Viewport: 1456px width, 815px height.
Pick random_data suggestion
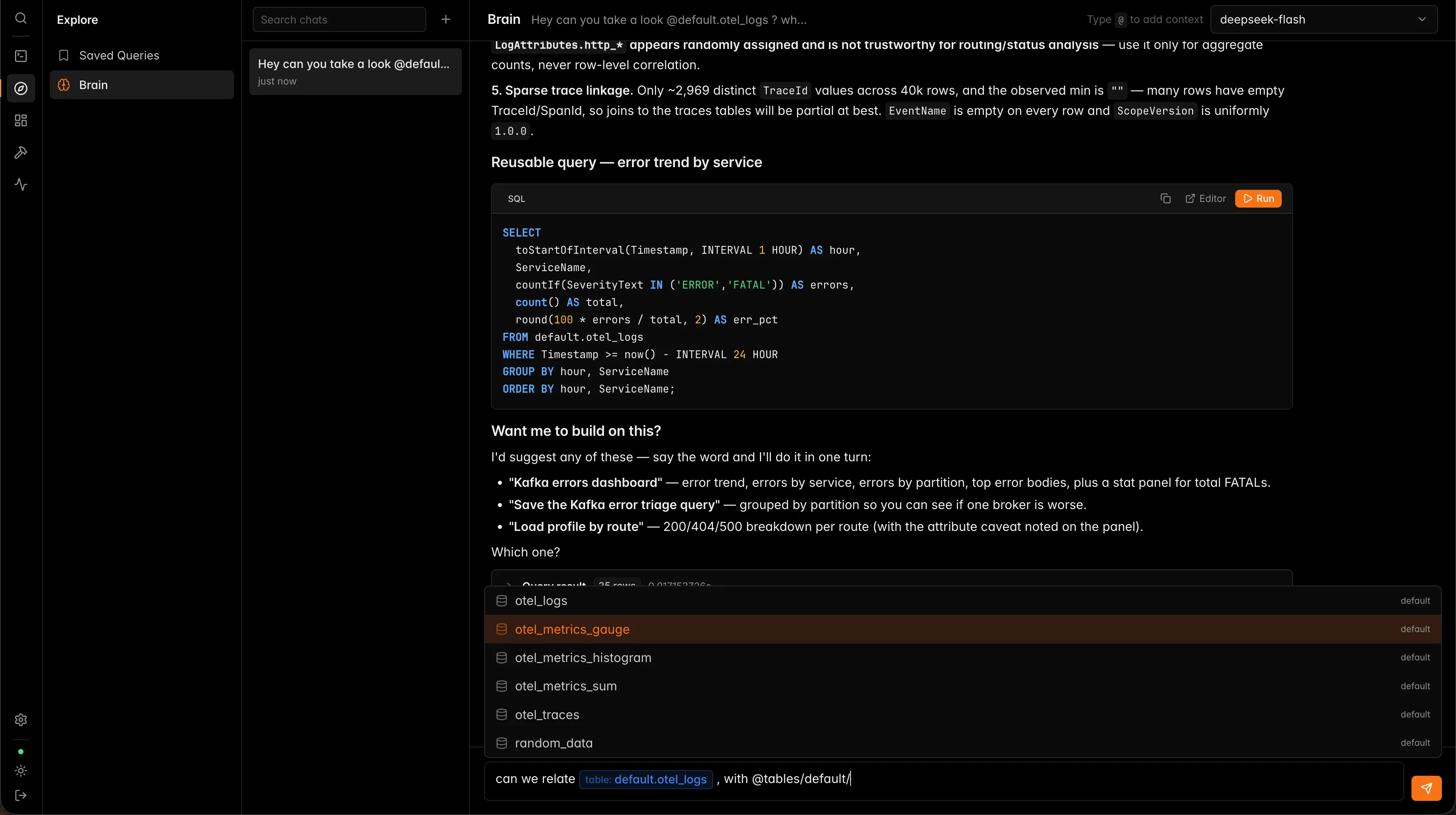coord(963,743)
